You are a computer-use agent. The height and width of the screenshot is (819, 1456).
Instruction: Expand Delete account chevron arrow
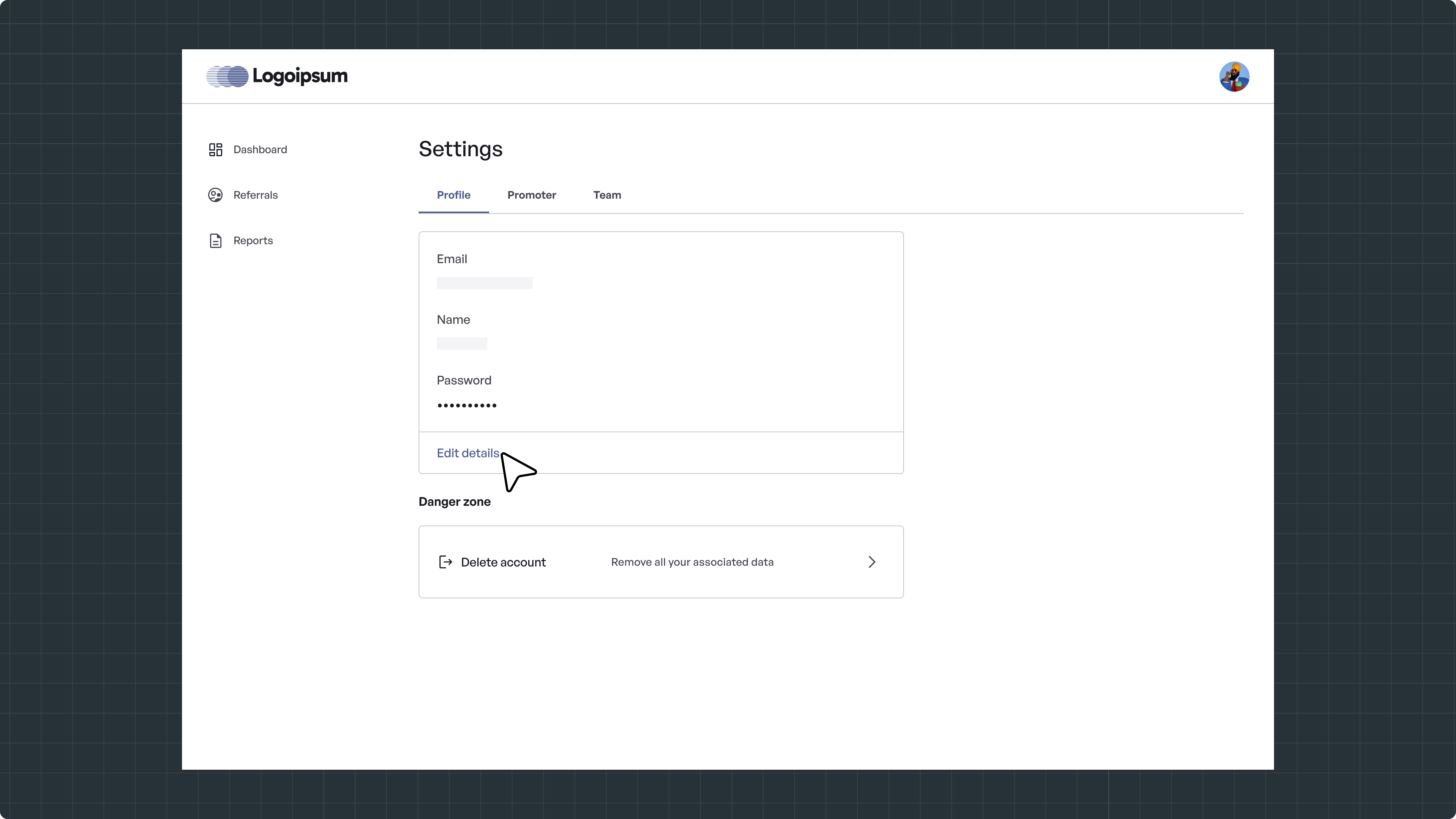[x=872, y=562]
